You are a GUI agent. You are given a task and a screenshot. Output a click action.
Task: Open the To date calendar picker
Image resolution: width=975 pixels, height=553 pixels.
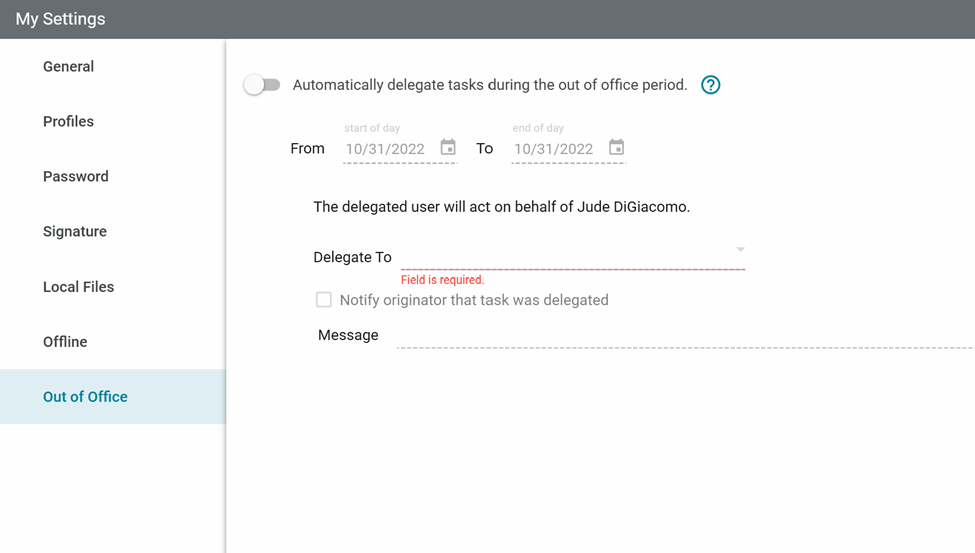616,148
